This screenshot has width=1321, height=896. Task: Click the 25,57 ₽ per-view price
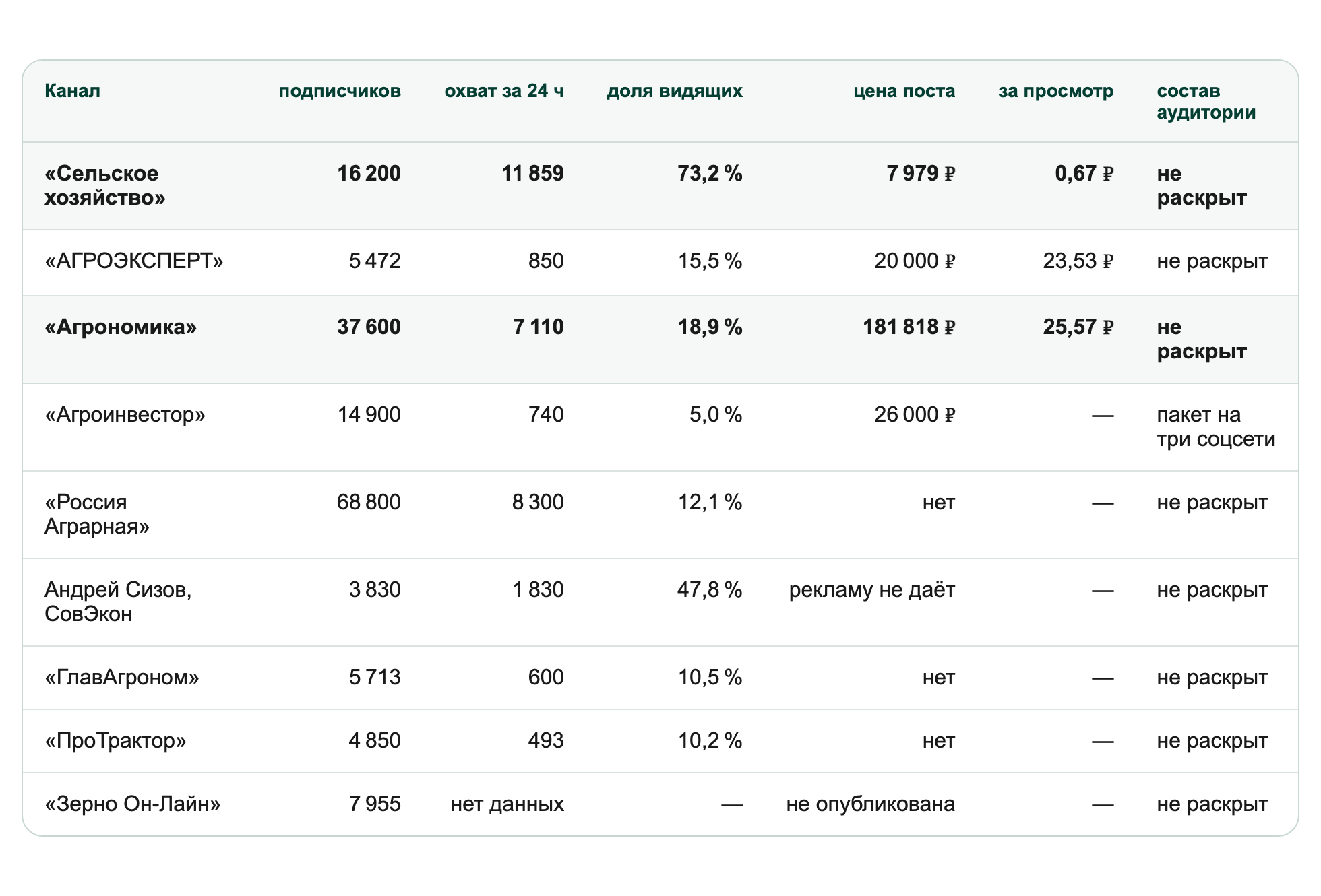(1078, 327)
